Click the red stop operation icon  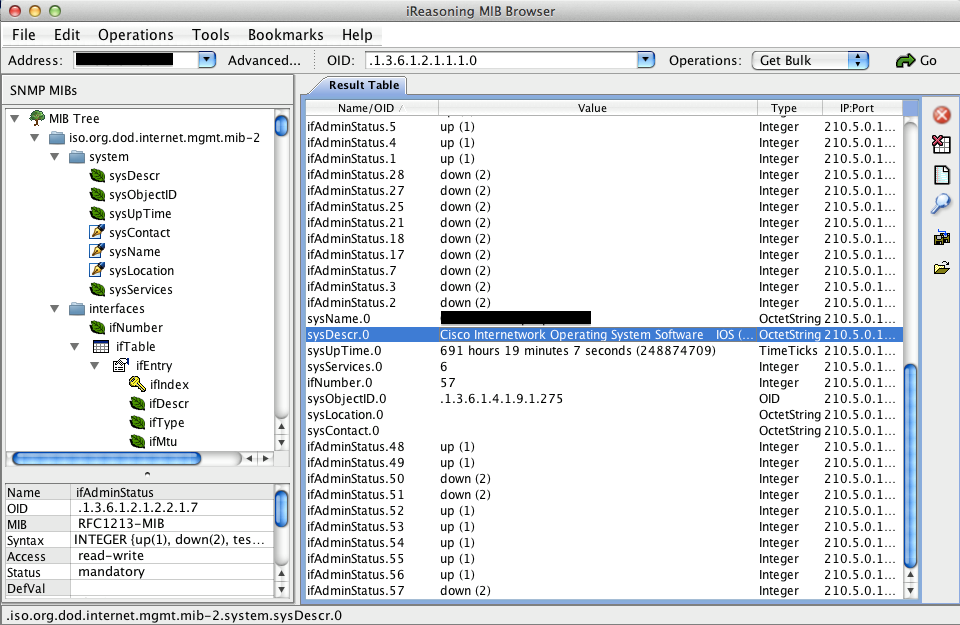click(x=942, y=115)
